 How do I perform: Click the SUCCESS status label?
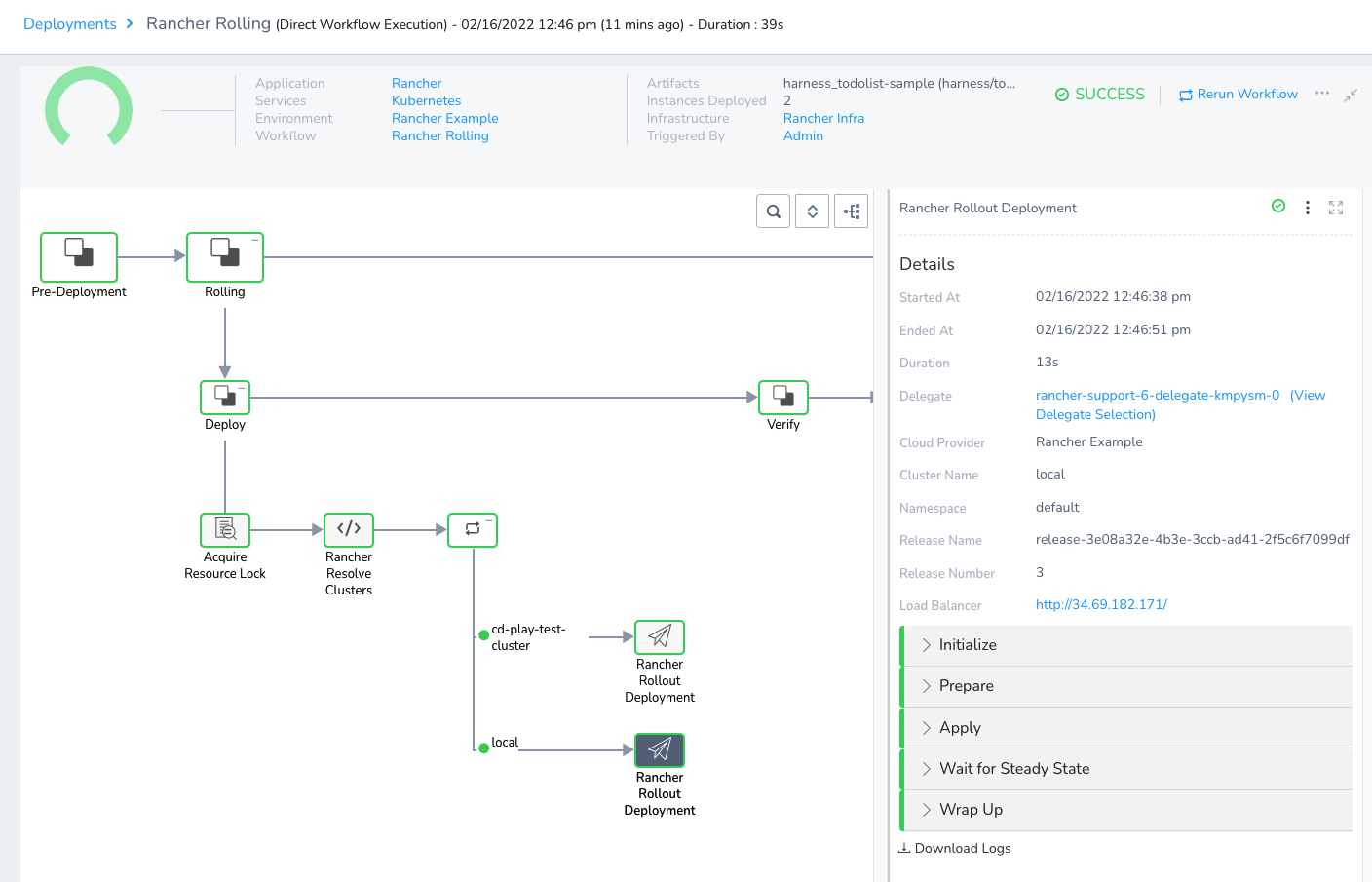1100,95
